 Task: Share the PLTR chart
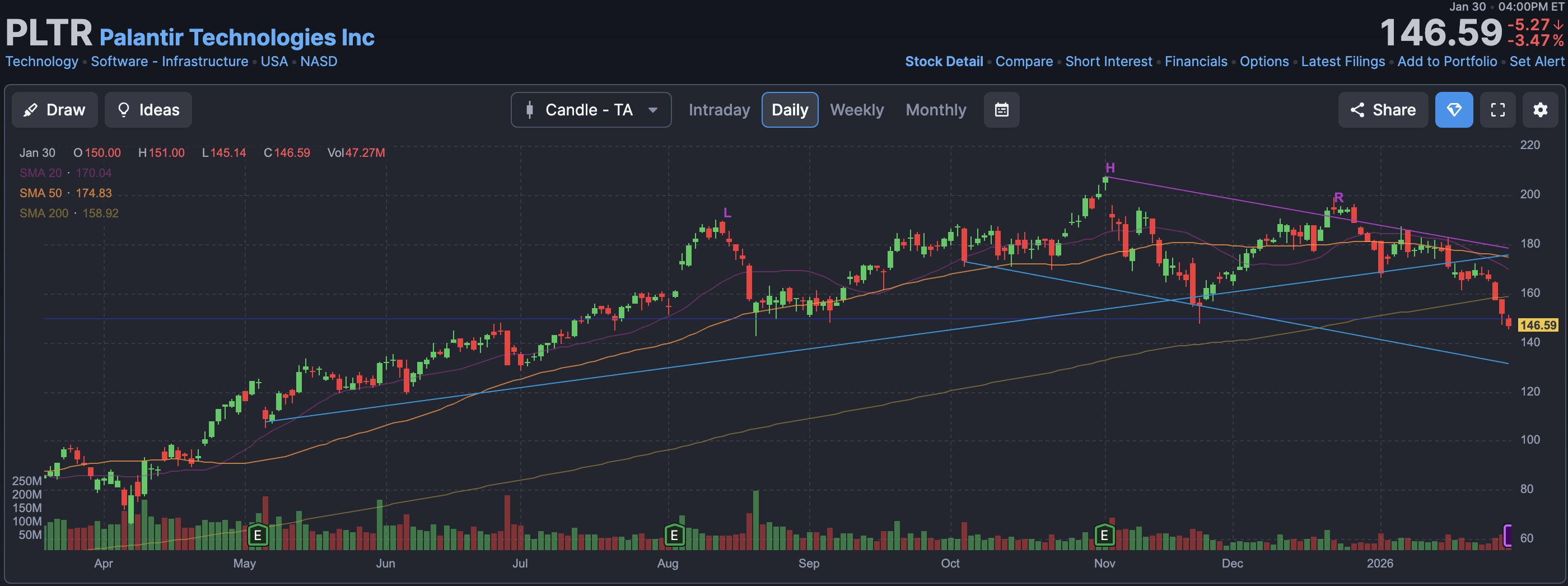click(x=1382, y=110)
